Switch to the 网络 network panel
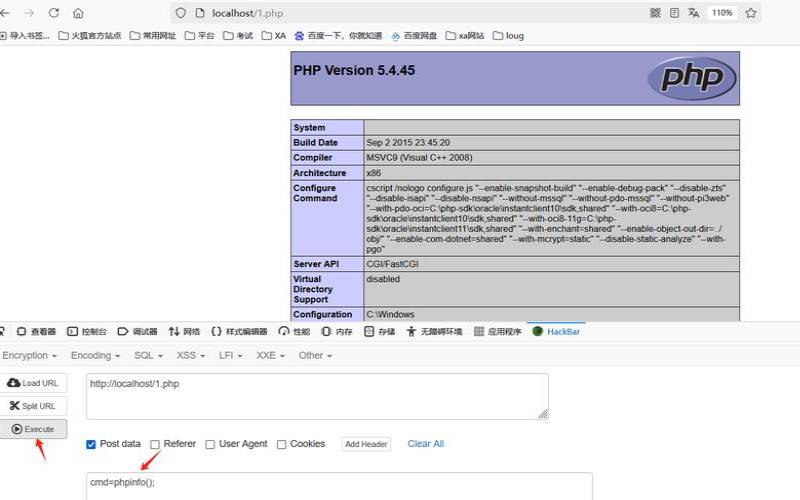800x500 pixels. click(185, 331)
